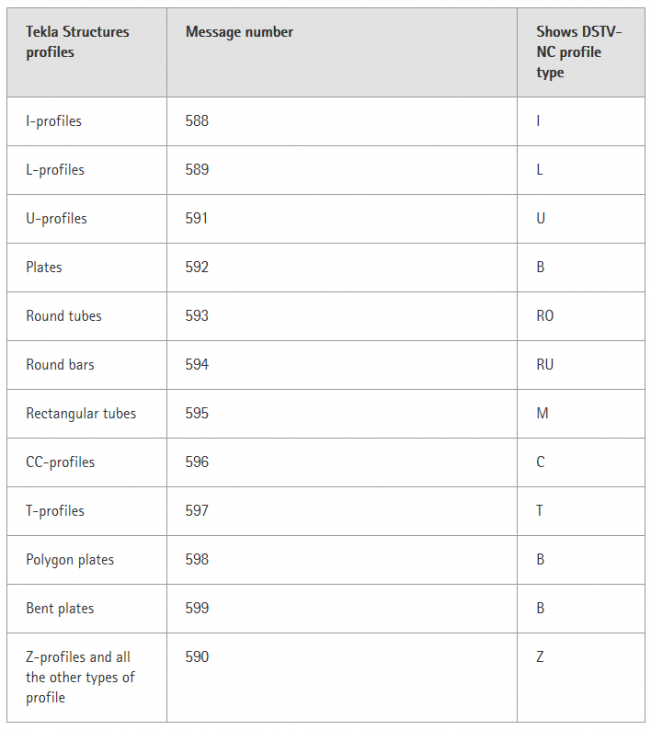This screenshot has width=651, height=730.
Task: Select "Z-profiles and all the other types" cell
Action: 78,677
